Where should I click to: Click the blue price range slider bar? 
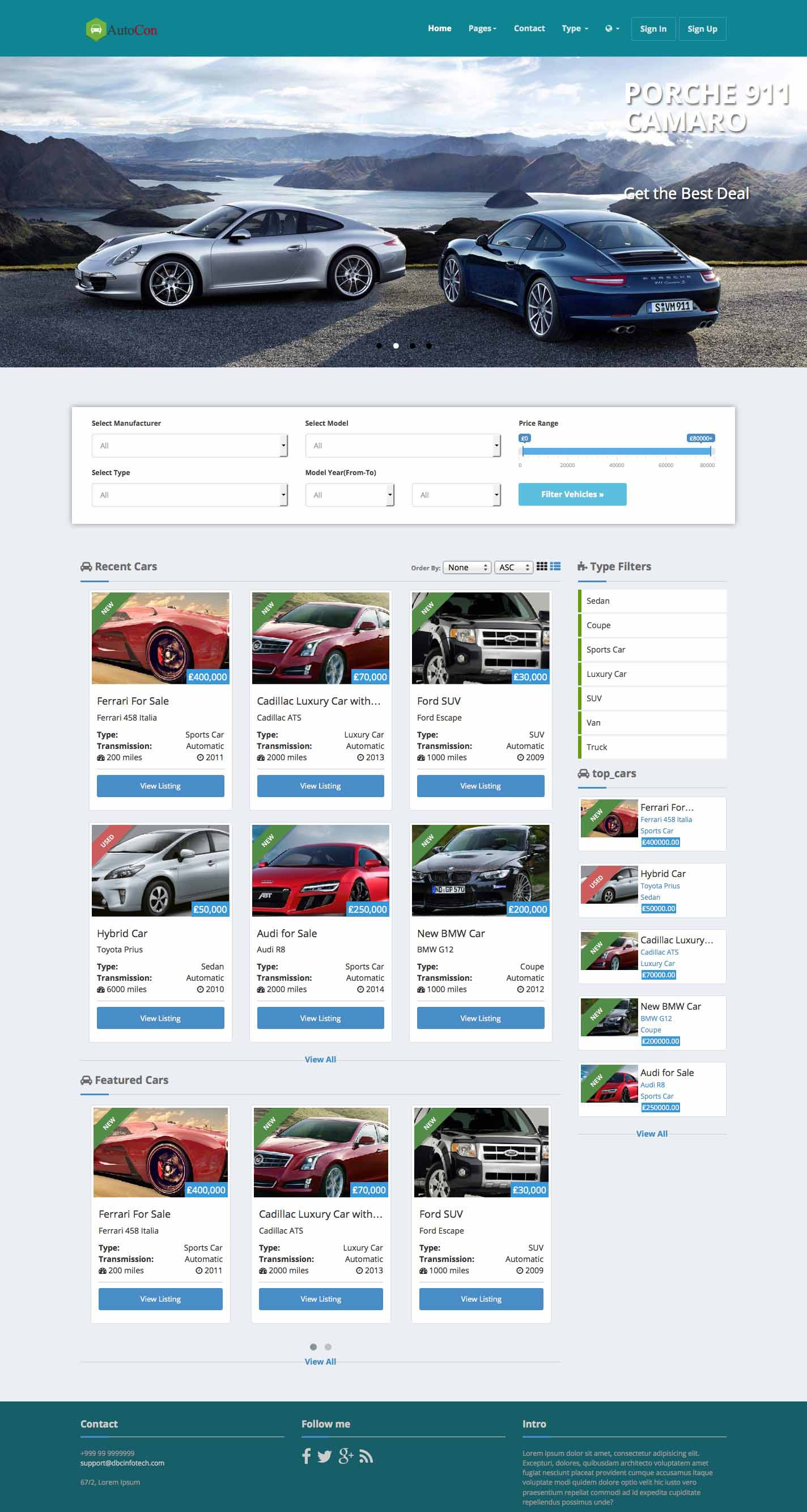pyautogui.click(x=617, y=451)
